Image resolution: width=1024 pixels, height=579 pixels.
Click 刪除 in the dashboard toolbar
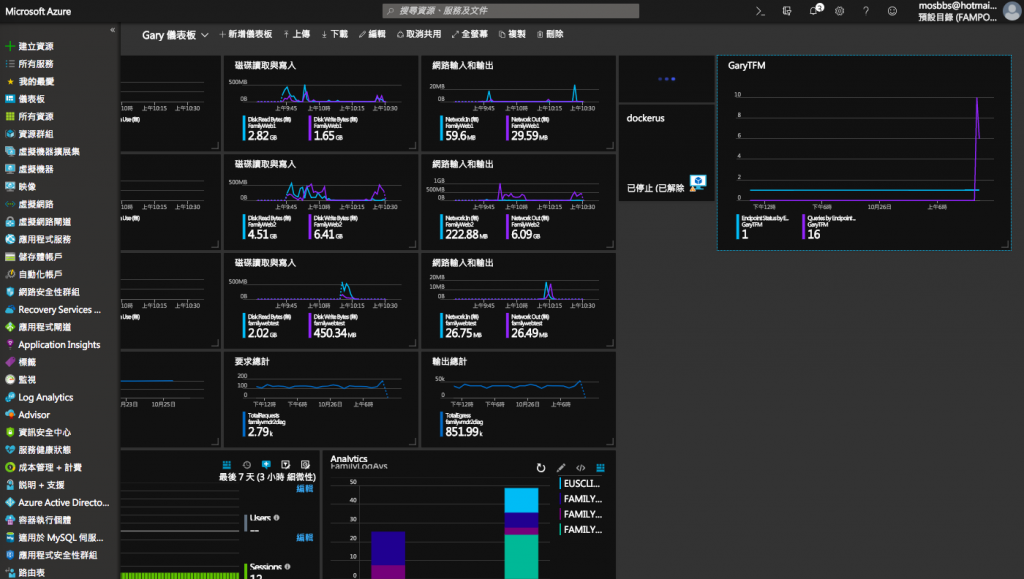(x=550, y=34)
